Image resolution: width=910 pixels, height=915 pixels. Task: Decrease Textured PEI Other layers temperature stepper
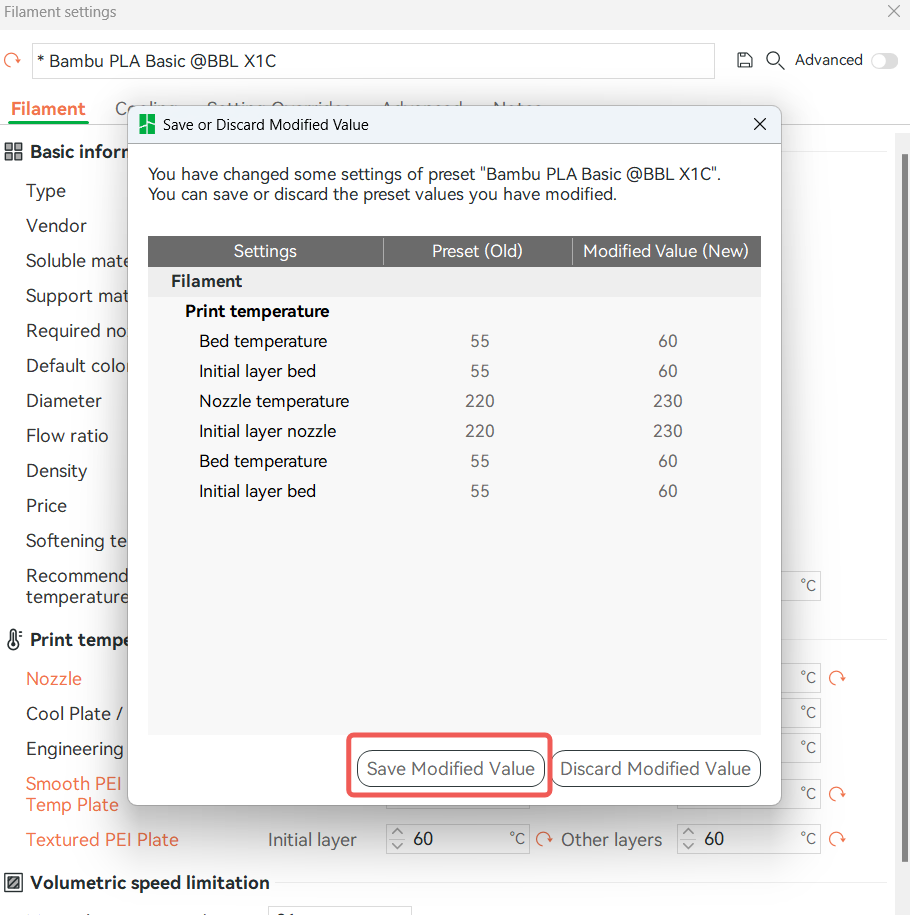click(688, 846)
